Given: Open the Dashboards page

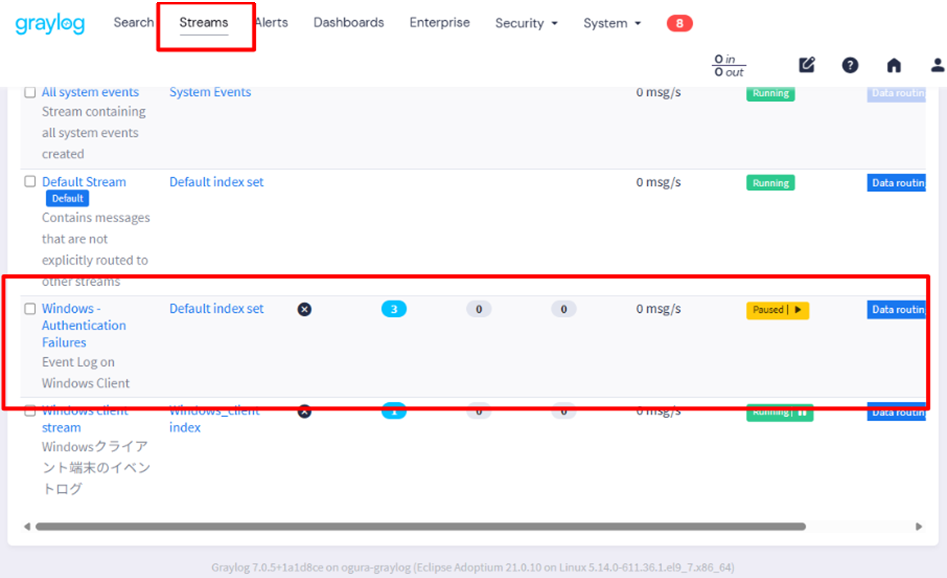Looking at the screenshot, I should pyautogui.click(x=348, y=22).
